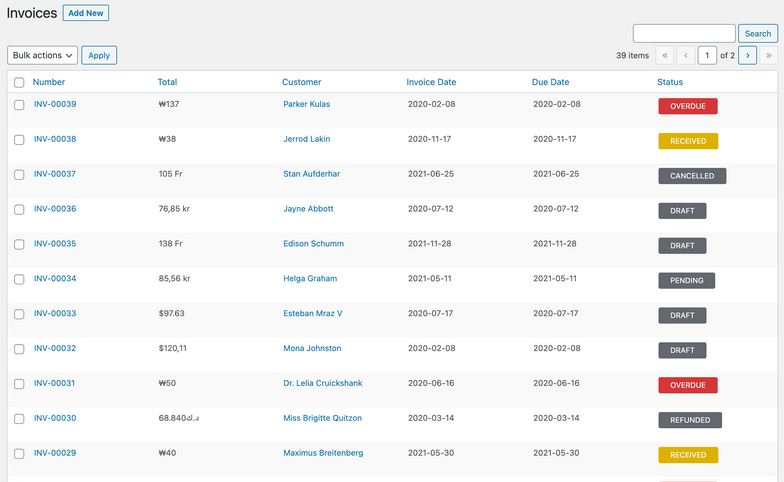Open the Bulk actions dropdown

[x=42, y=56]
